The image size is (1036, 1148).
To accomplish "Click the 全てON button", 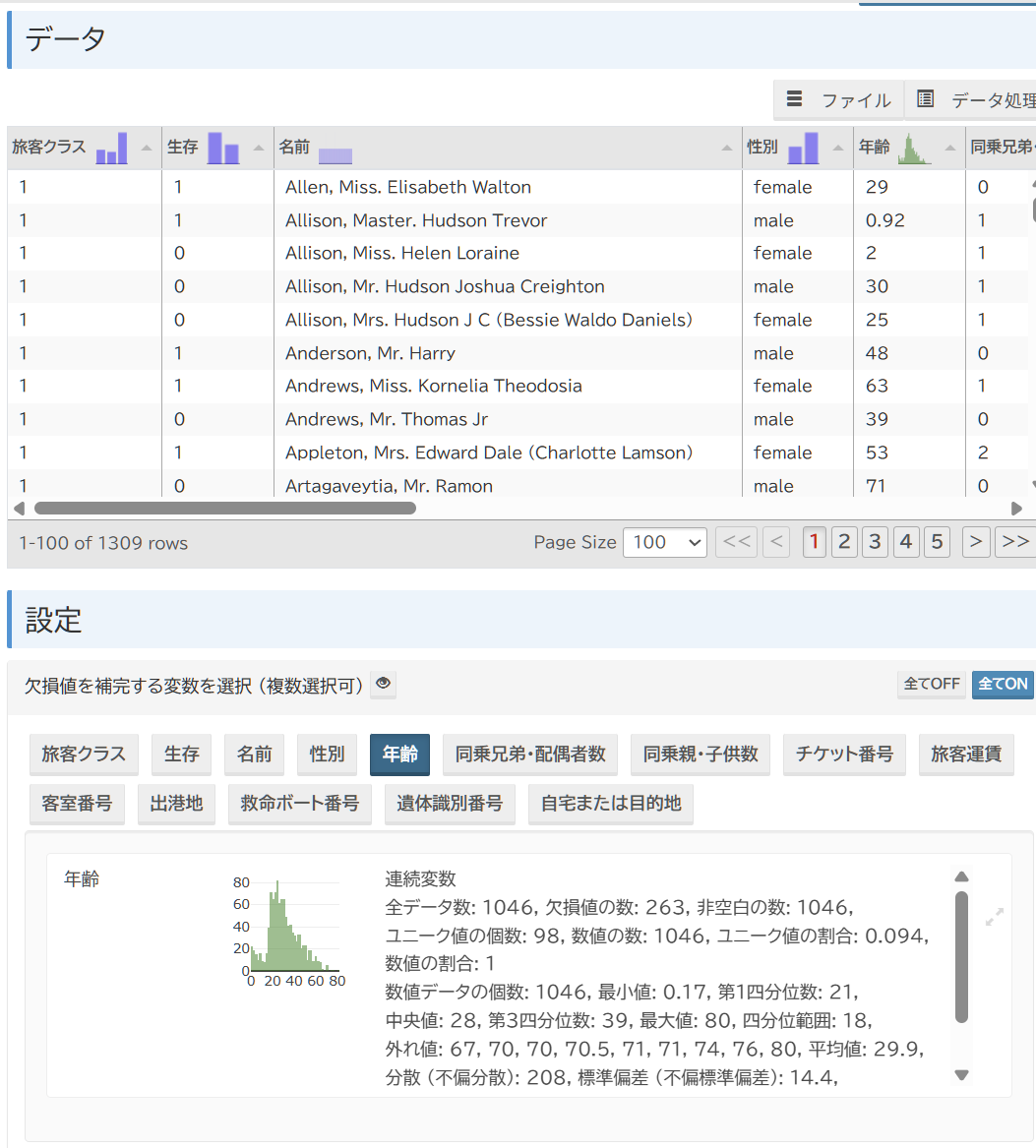I will click(x=1003, y=684).
